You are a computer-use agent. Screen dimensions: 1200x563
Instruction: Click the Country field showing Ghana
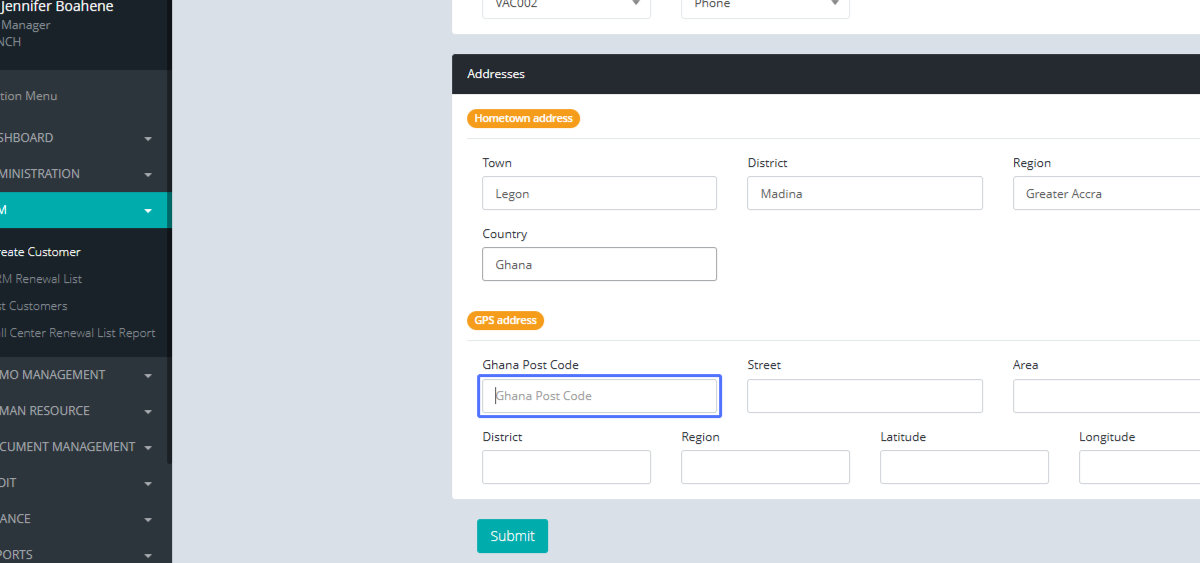tap(599, 265)
